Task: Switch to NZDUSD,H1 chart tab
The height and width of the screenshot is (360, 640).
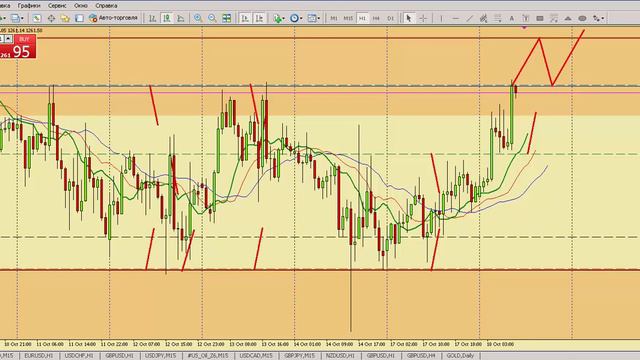Action: coord(340,356)
